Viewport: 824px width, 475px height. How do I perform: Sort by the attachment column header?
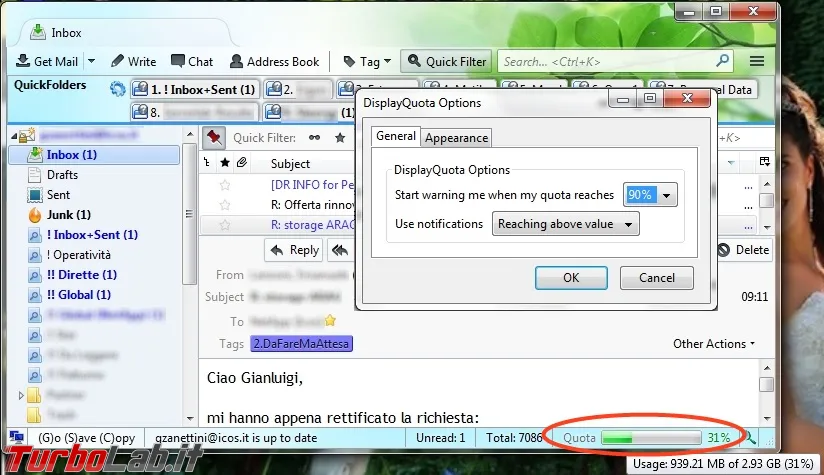tap(242, 163)
